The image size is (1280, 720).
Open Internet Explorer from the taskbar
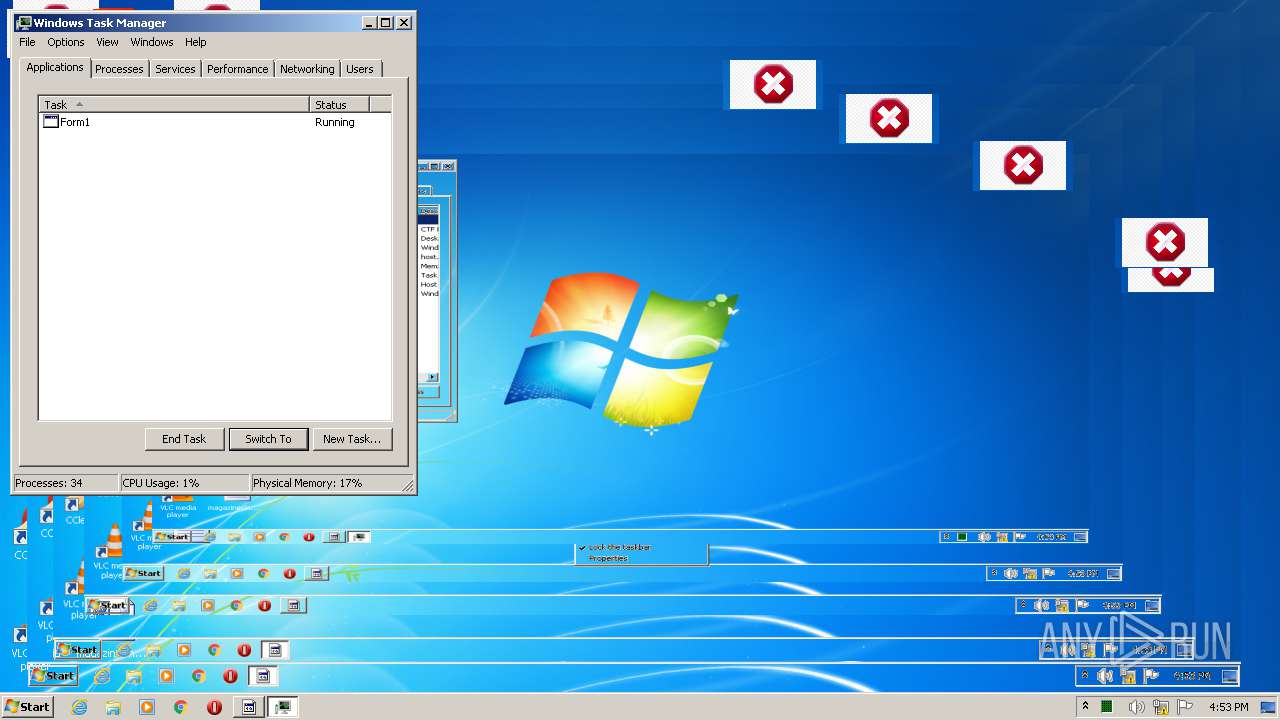[x=79, y=707]
